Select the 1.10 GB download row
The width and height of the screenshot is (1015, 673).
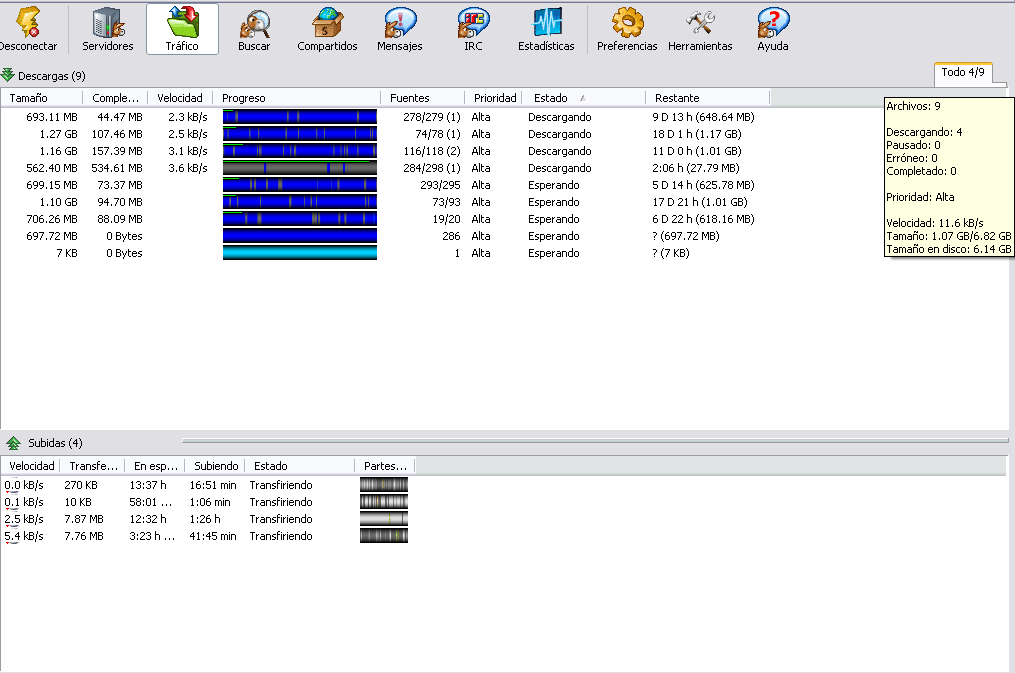click(385, 202)
